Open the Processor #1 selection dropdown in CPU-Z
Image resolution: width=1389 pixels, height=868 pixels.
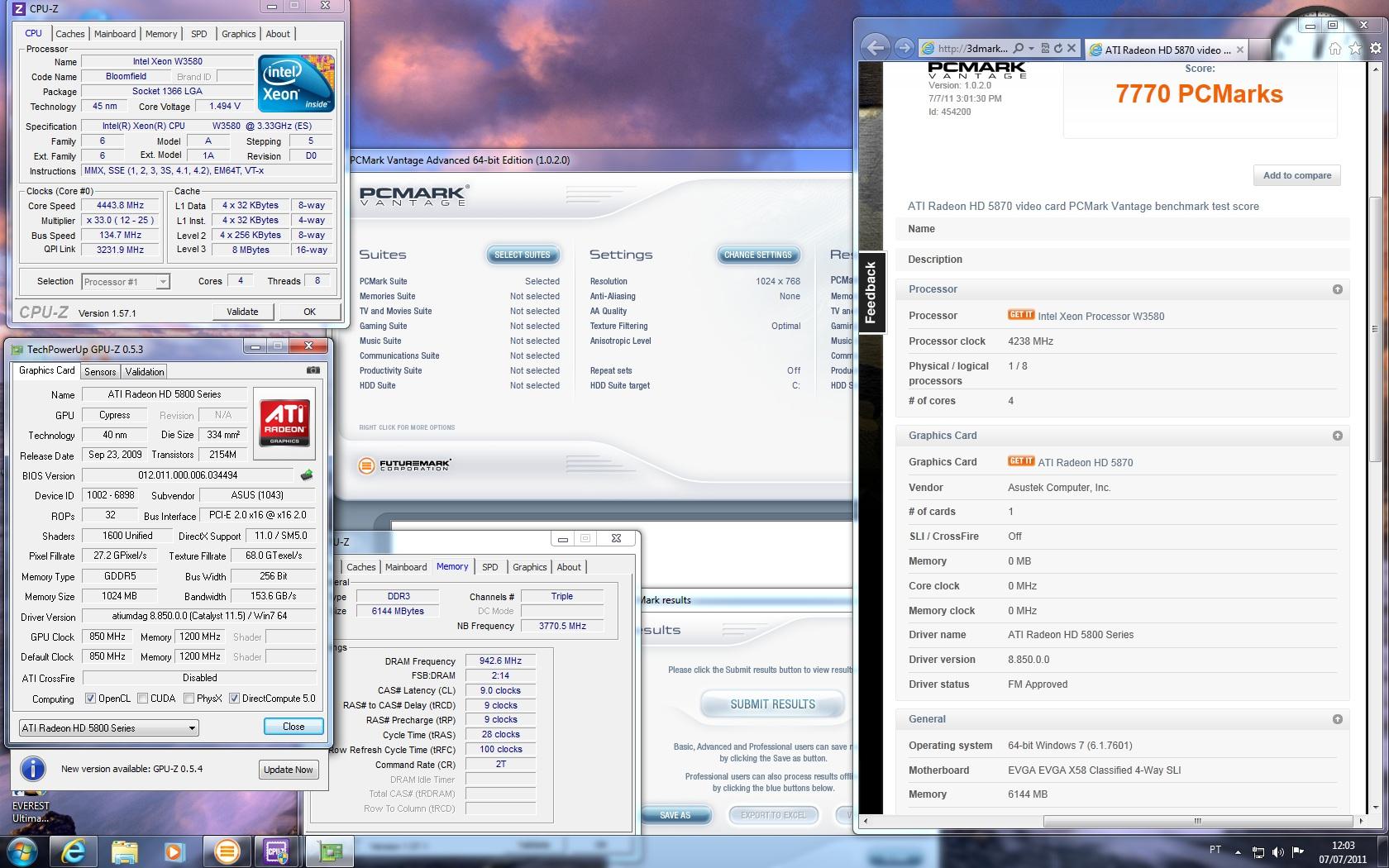click(126, 282)
